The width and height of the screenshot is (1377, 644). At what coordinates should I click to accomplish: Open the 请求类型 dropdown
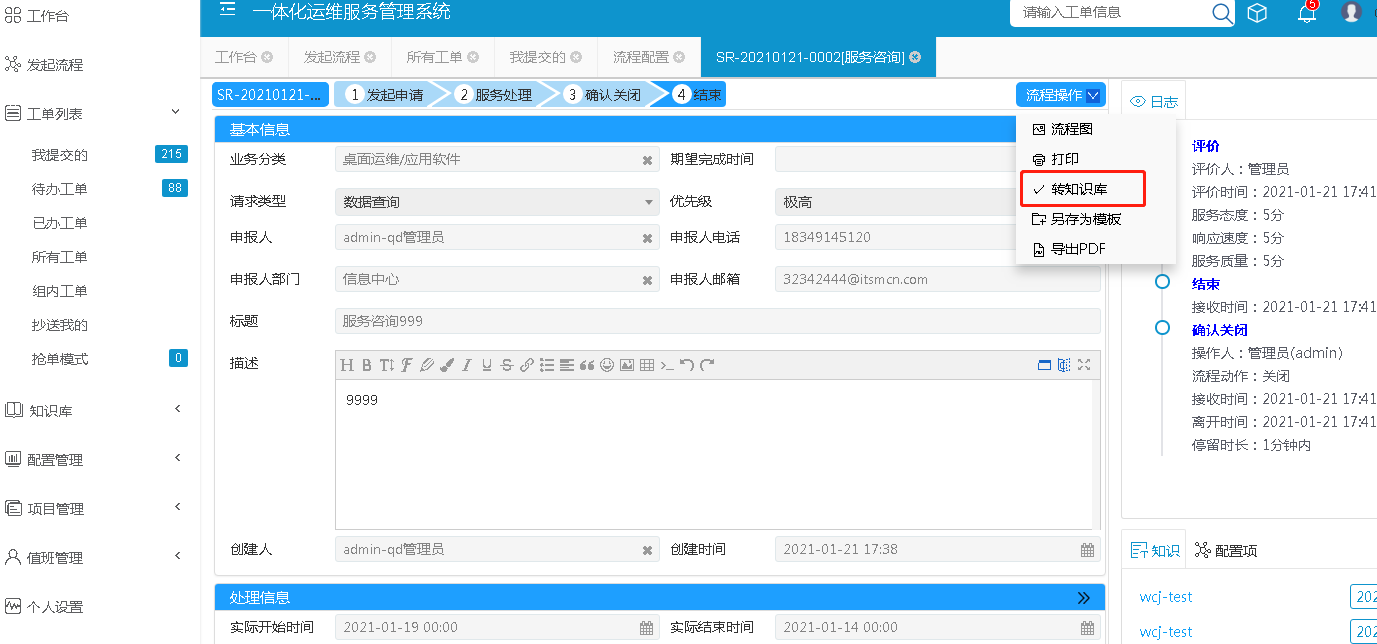pyautogui.click(x=497, y=202)
